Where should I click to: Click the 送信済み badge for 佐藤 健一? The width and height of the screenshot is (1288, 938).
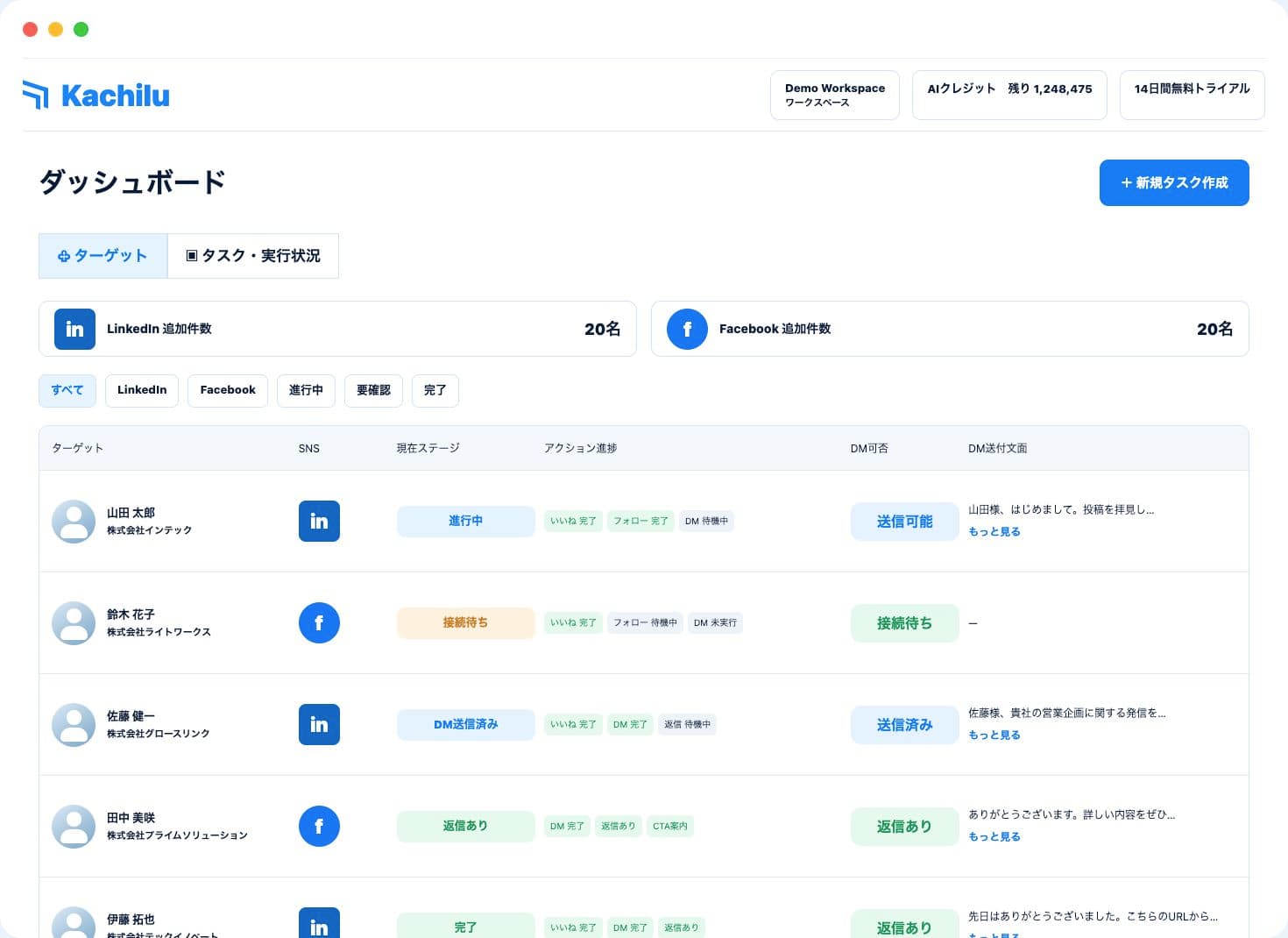point(904,725)
